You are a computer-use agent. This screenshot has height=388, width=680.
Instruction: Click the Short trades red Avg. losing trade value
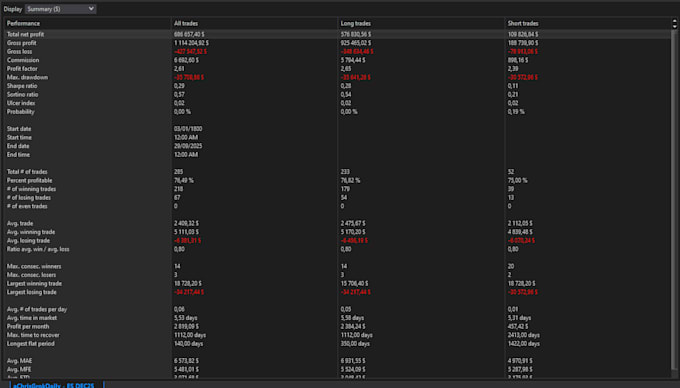[521, 241]
